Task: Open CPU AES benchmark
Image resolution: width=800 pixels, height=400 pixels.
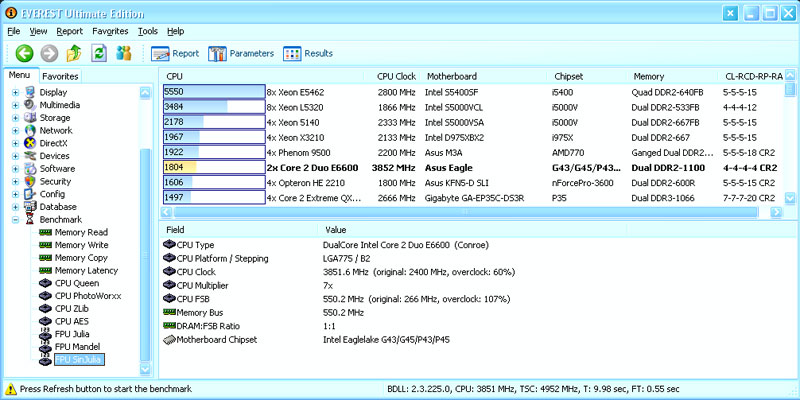Action: pos(73,321)
